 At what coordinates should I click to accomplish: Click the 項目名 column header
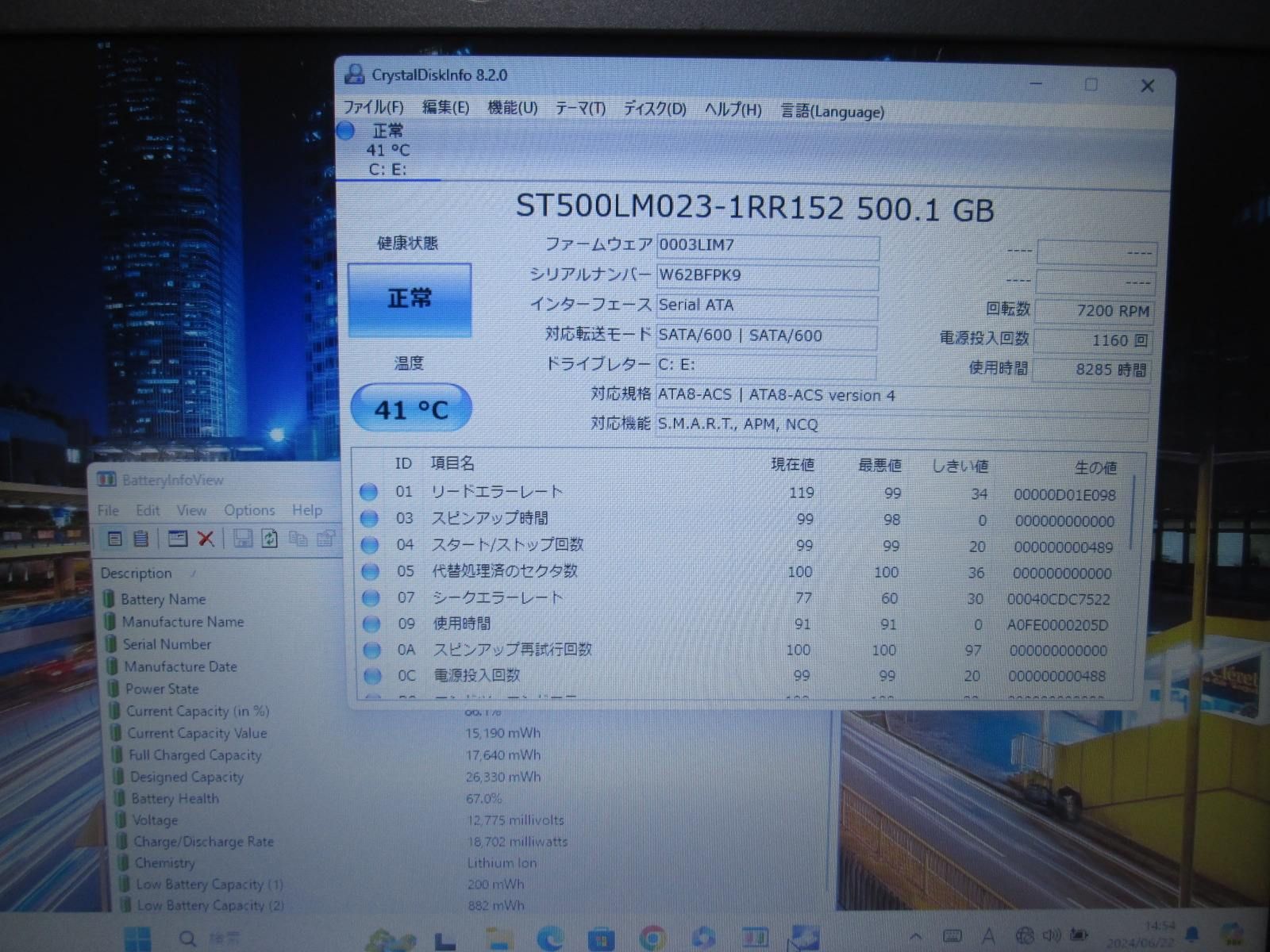[452, 463]
